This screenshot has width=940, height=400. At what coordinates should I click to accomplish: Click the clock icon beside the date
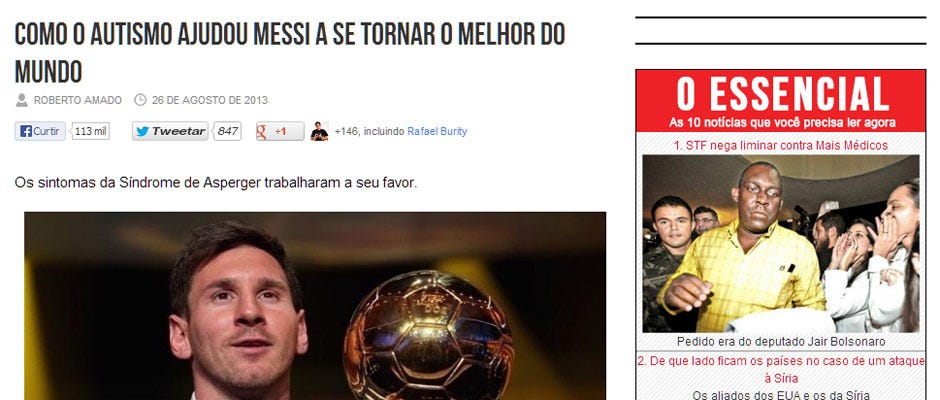pos(140,100)
